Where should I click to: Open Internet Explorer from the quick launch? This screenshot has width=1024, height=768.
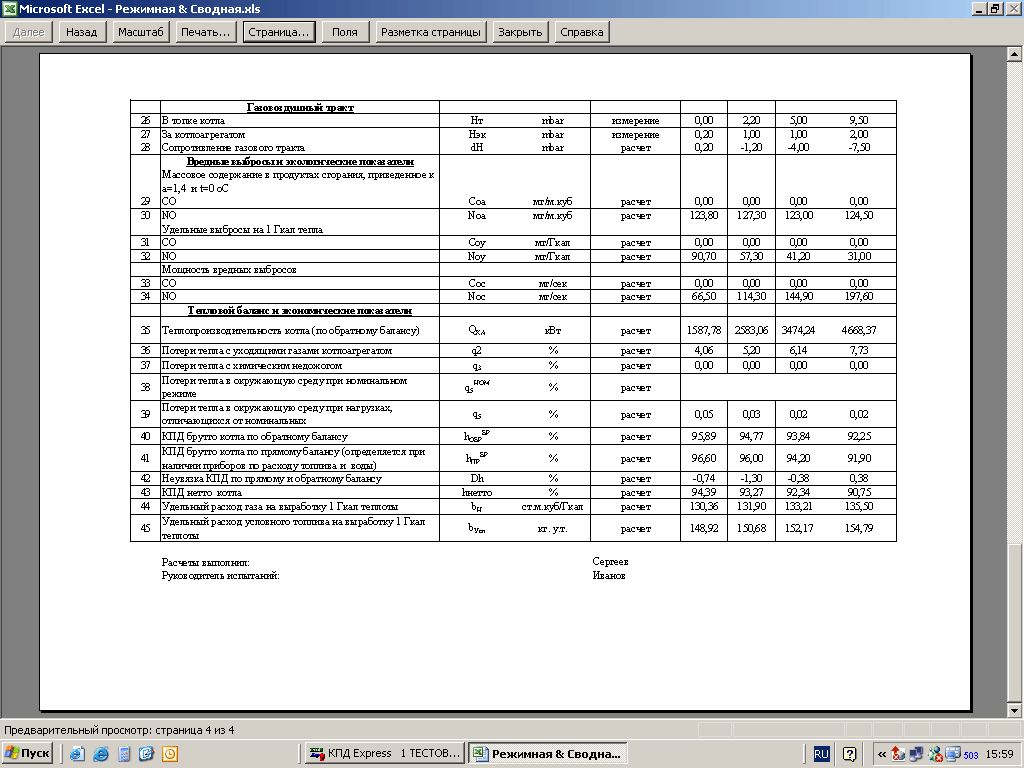pos(100,754)
